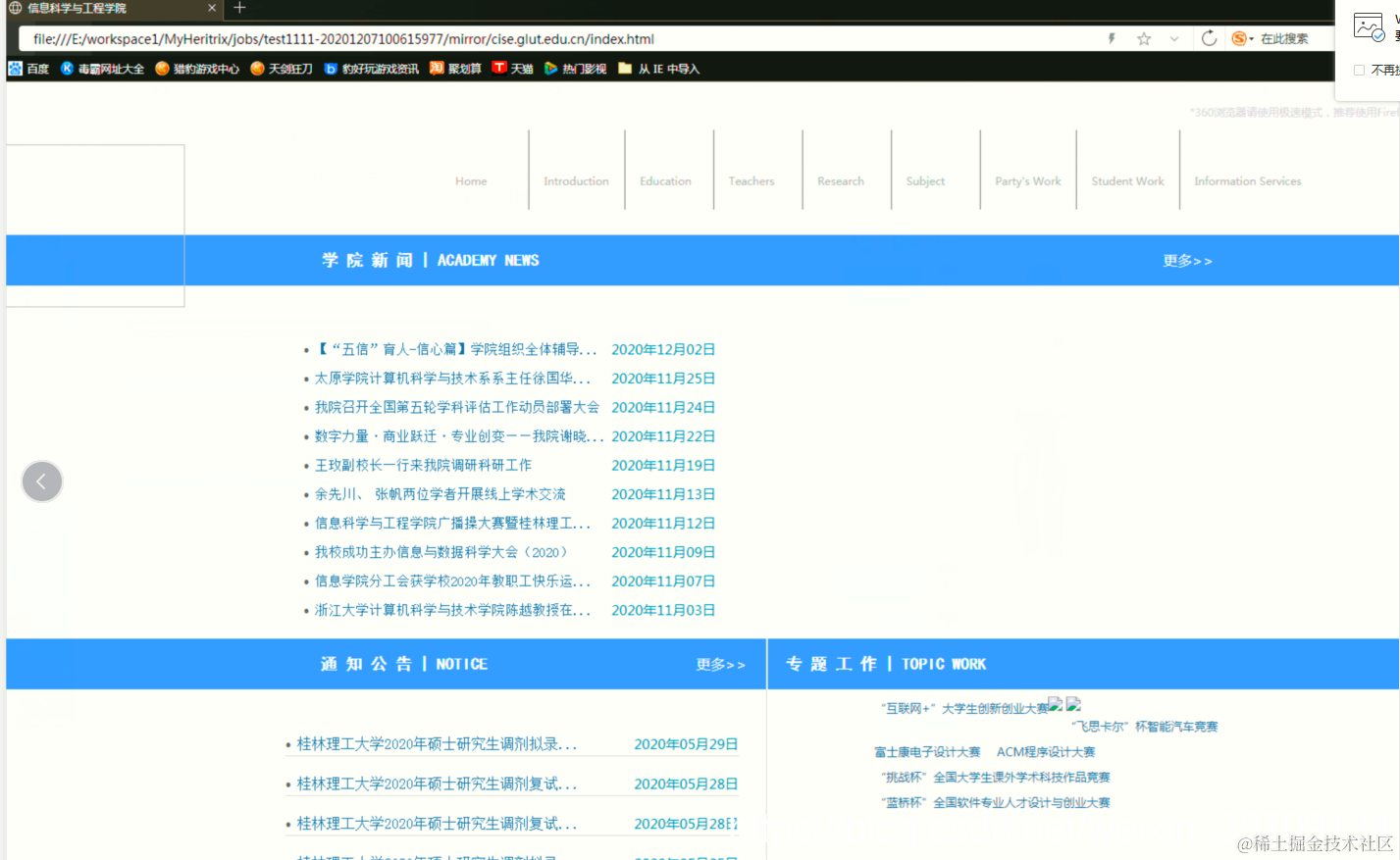Open the Information Services menu item
This screenshot has height=860, width=1400.
point(1248,181)
